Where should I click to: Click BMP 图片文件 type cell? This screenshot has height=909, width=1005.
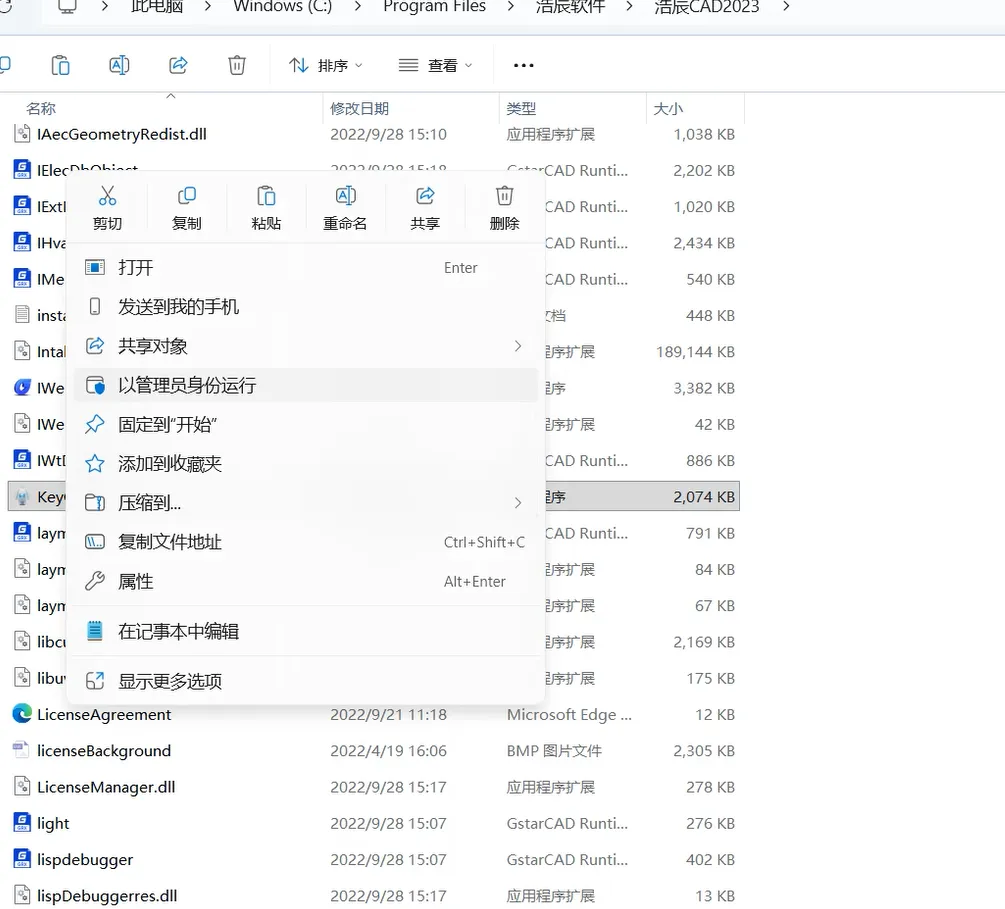[554, 751]
